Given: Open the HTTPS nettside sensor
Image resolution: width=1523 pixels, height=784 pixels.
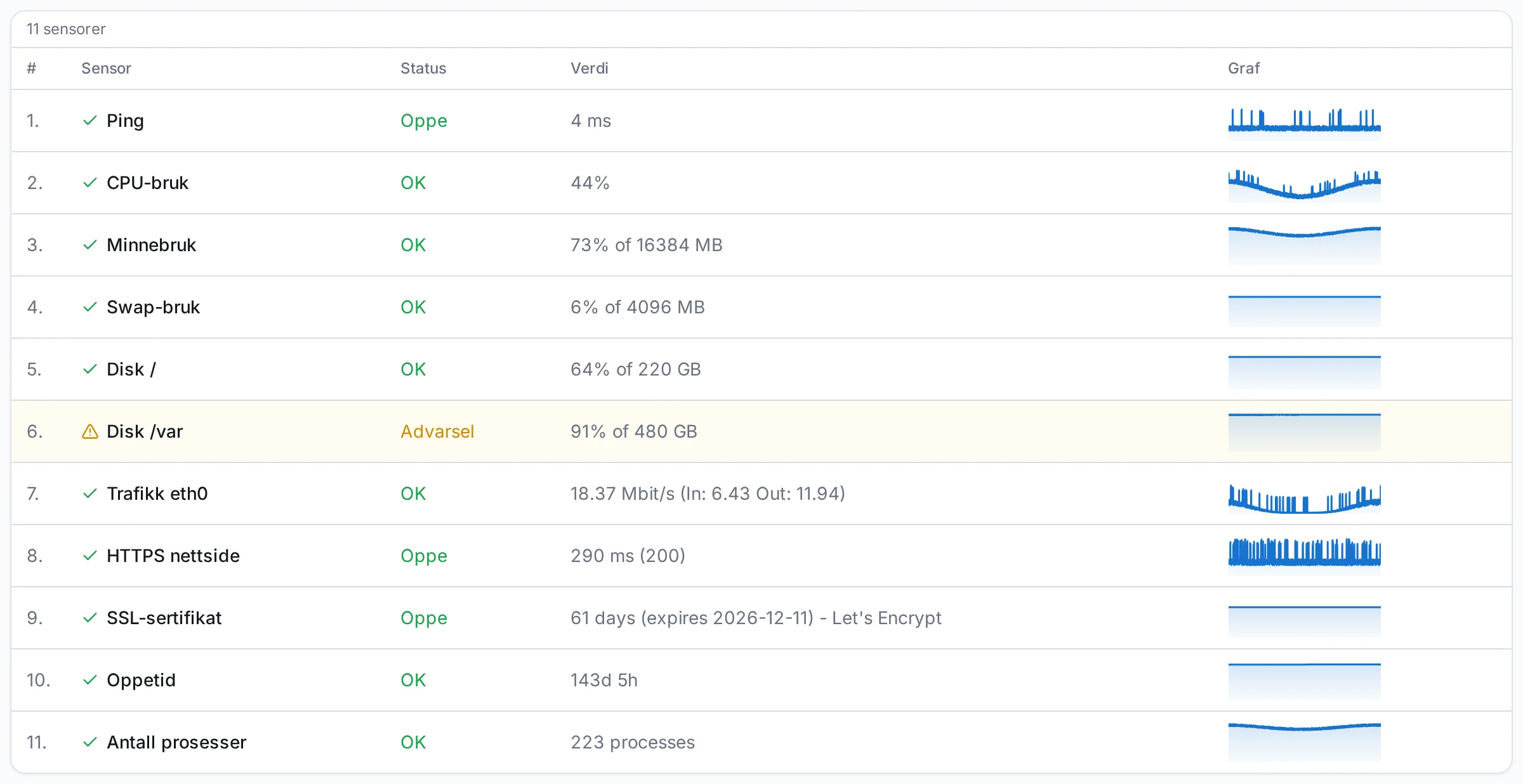Looking at the screenshot, I should [x=173, y=556].
